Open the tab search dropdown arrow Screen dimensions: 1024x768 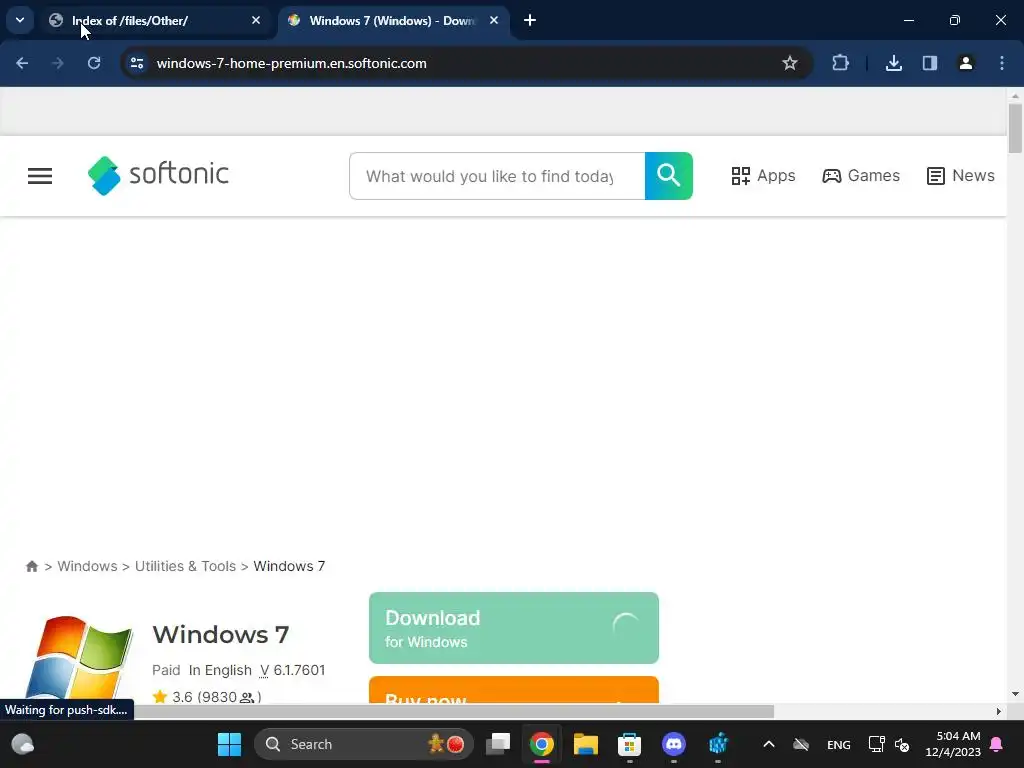(20, 20)
